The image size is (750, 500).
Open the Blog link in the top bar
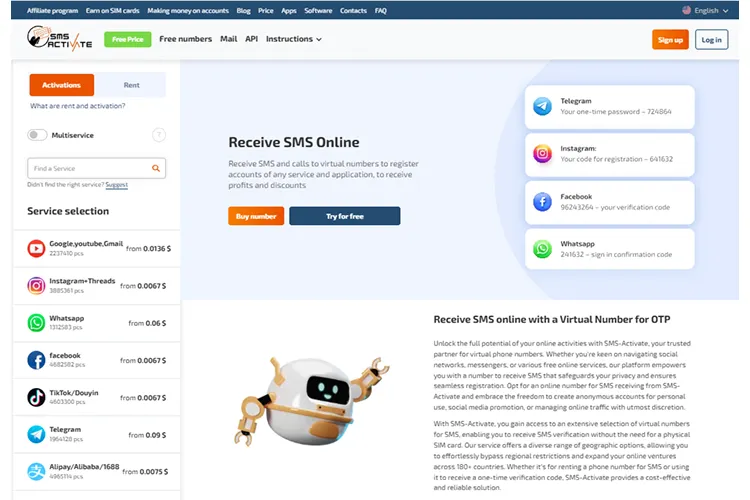click(x=243, y=11)
